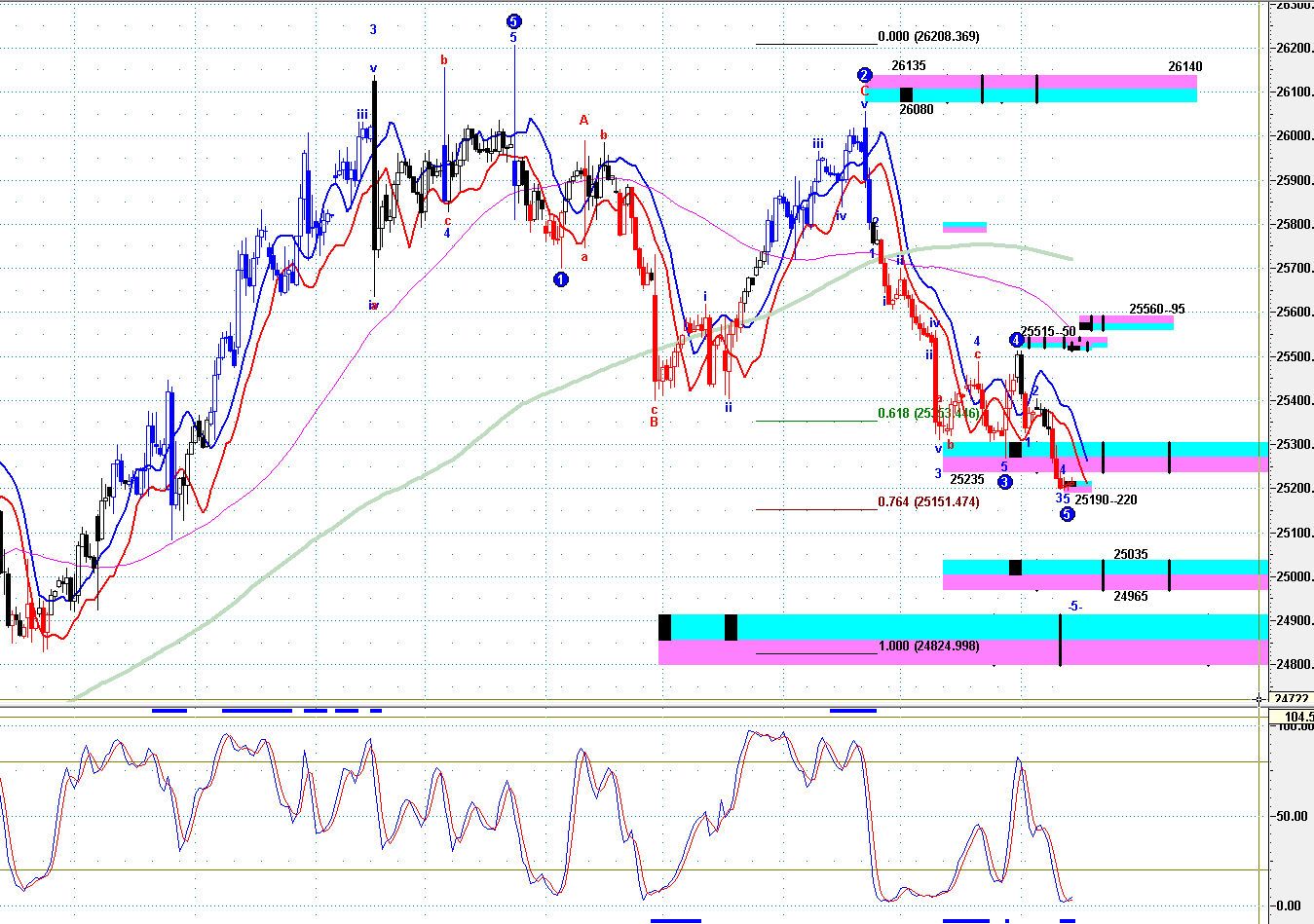The height and width of the screenshot is (924, 1314).
Task: Select the 25000 price axis label
Action: point(1295,577)
